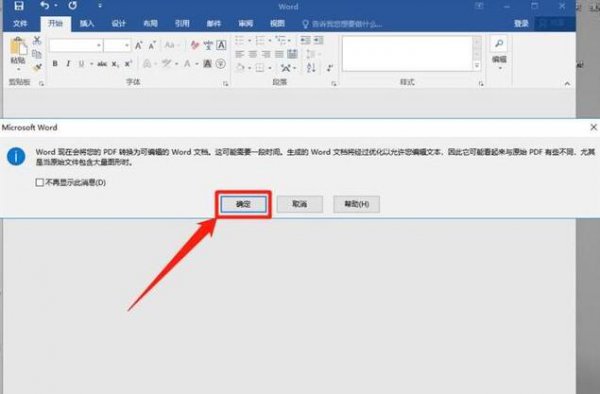Switch to the 审阅 (Review) tab
The height and width of the screenshot is (394, 600).
[246, 24]
